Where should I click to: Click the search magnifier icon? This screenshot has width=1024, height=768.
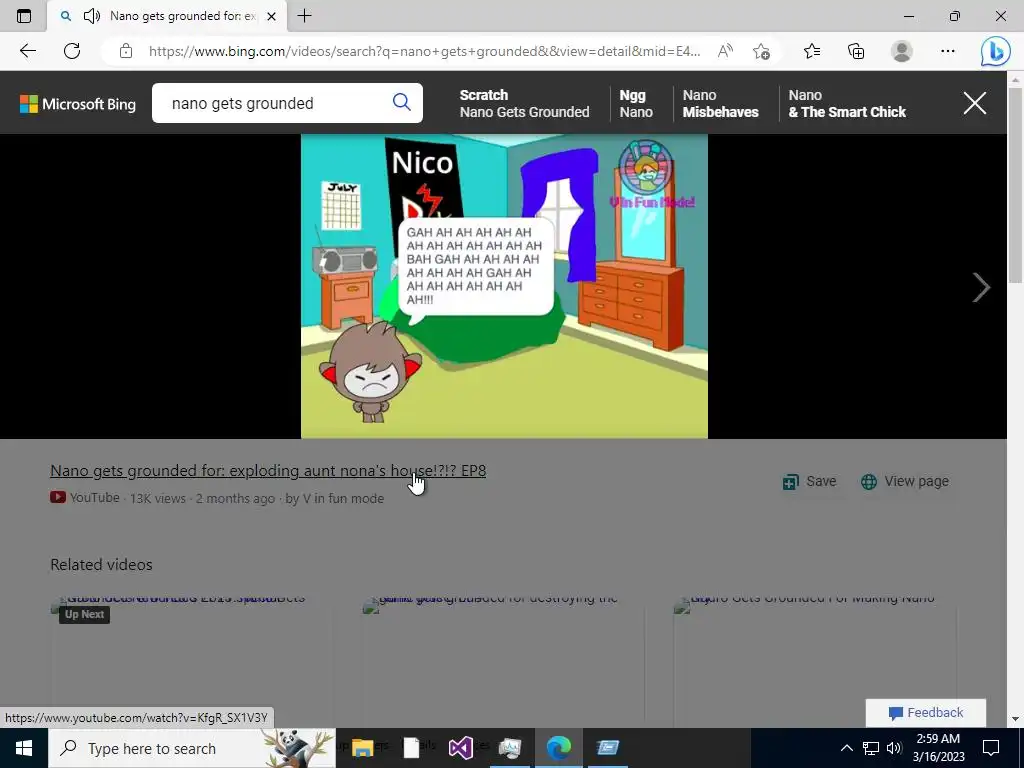[402, 103]
